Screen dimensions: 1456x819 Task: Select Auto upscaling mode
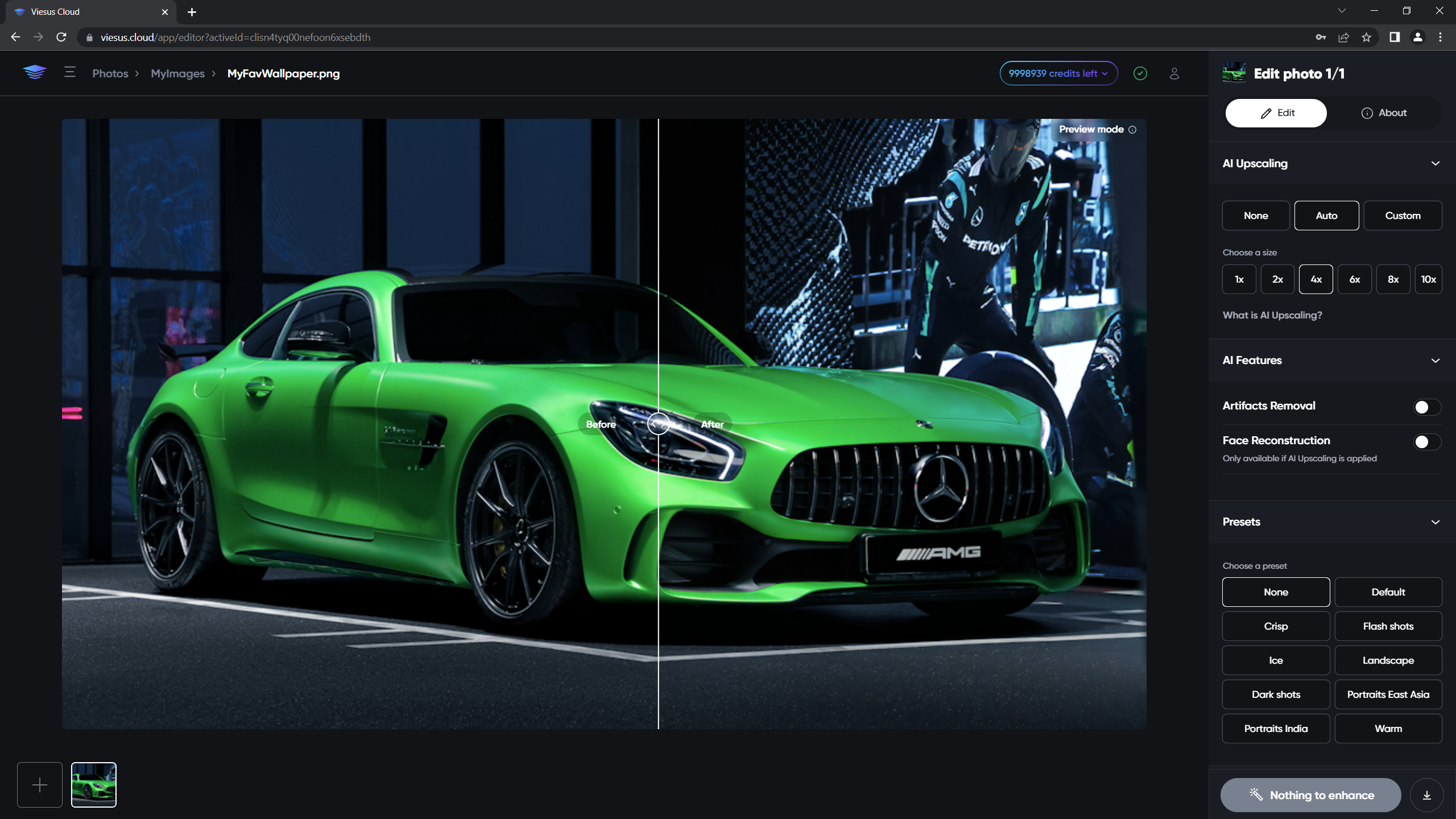click(x=1326, y=216)
